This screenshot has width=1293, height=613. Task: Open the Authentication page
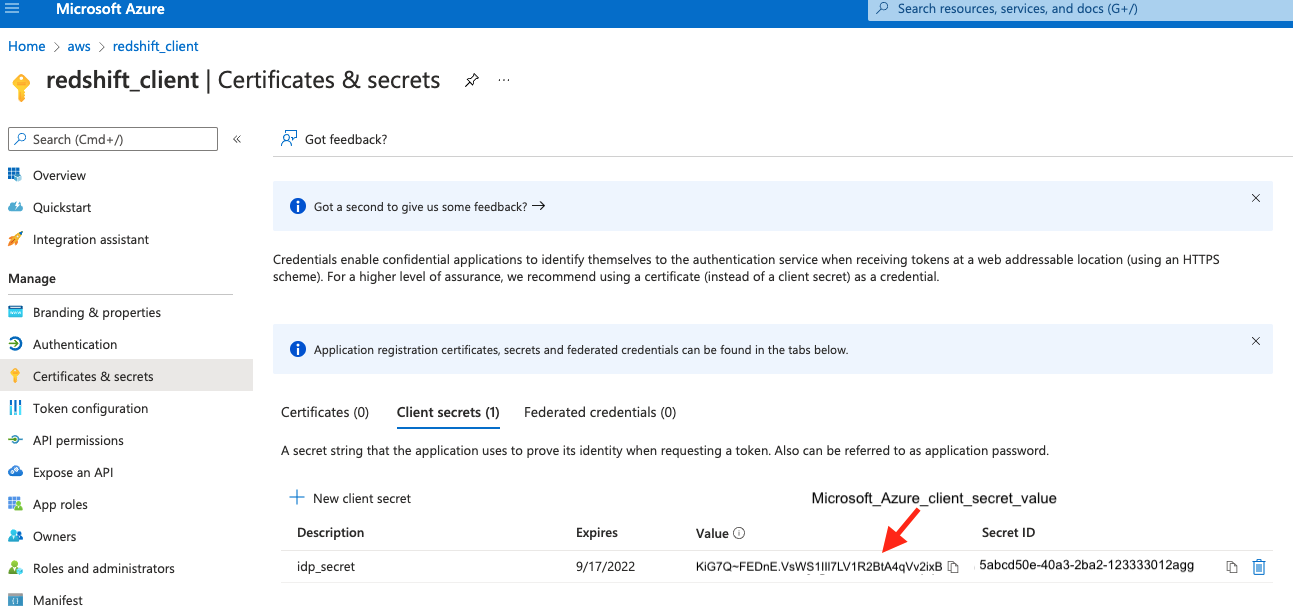tap(75, 344)
